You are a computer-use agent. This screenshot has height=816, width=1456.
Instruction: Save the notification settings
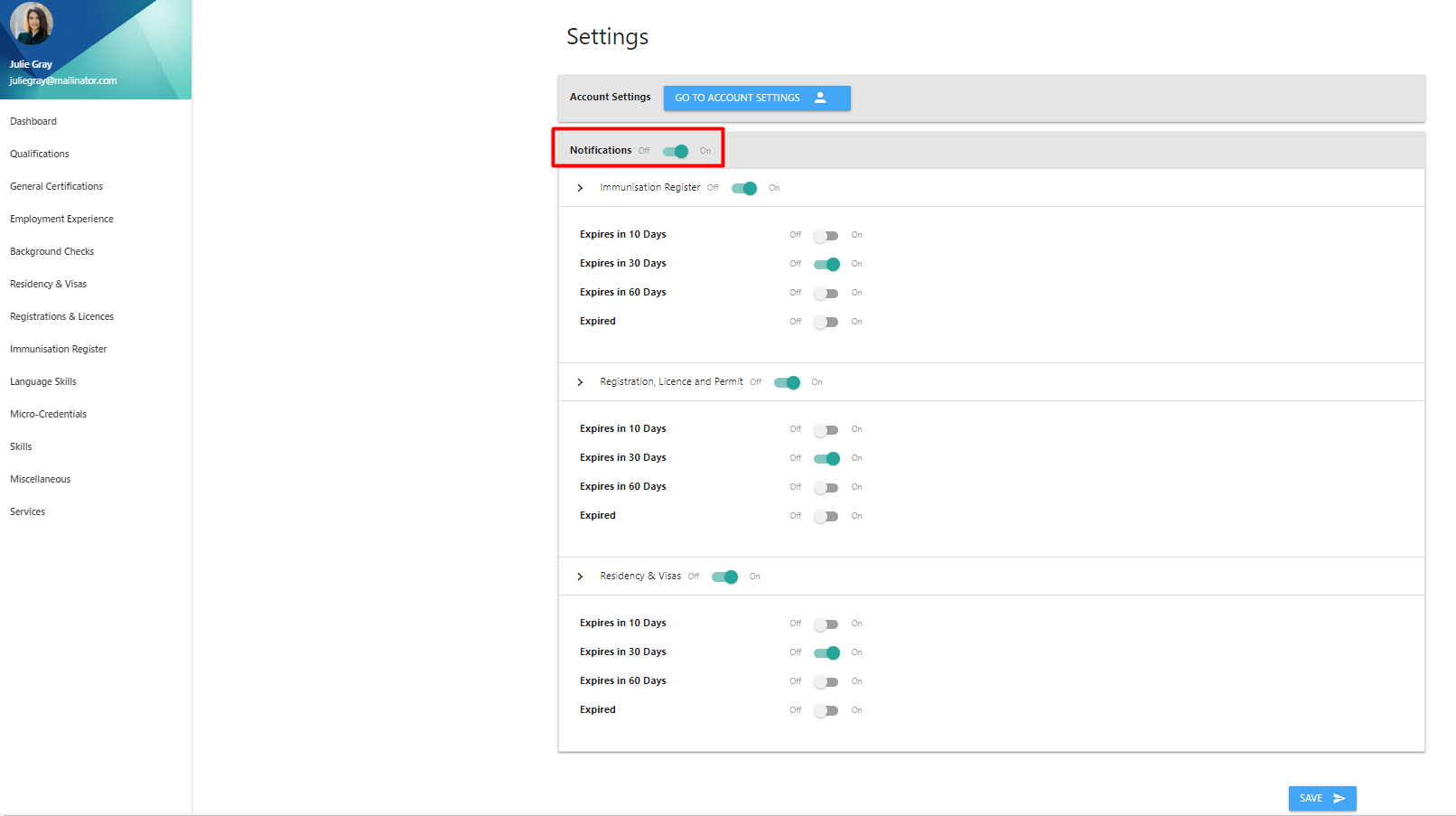(1322, 799)
